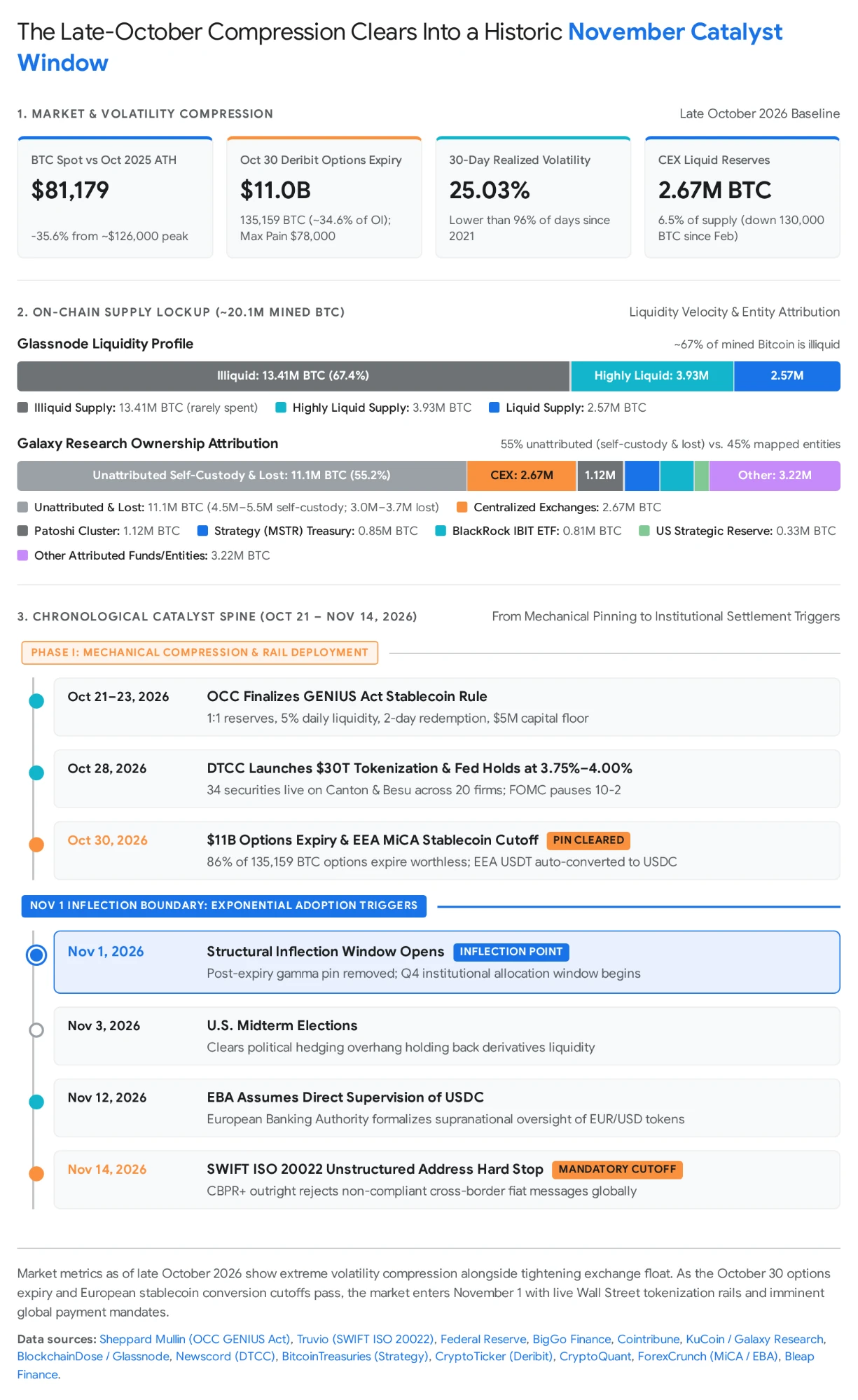Click the blue Liquid Supply legend swatch

click(x=494, y=408)
